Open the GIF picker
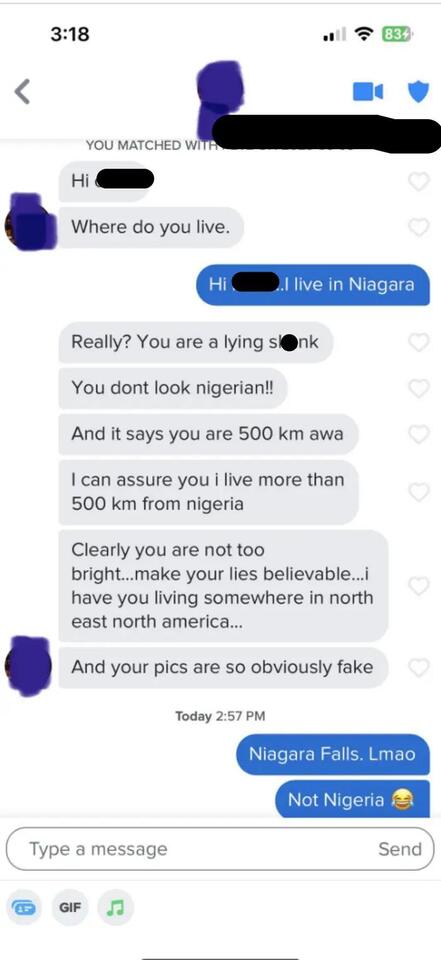 coord(70,907)
